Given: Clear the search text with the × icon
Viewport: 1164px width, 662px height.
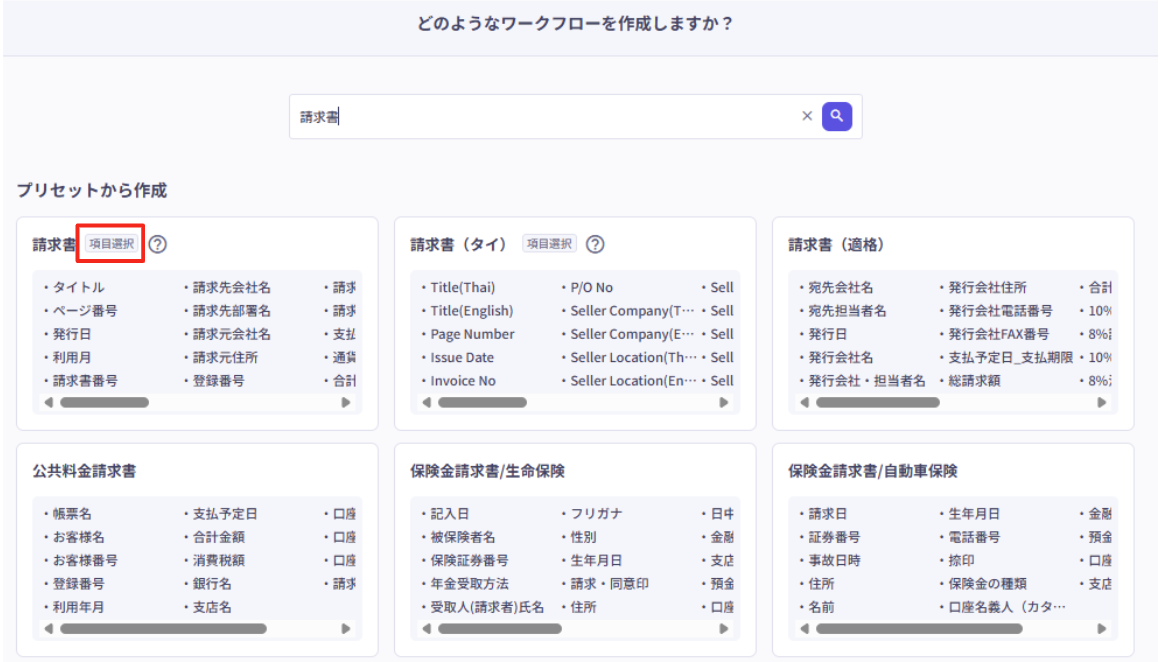Looking at the screenshot, I should tap(807, 115).
